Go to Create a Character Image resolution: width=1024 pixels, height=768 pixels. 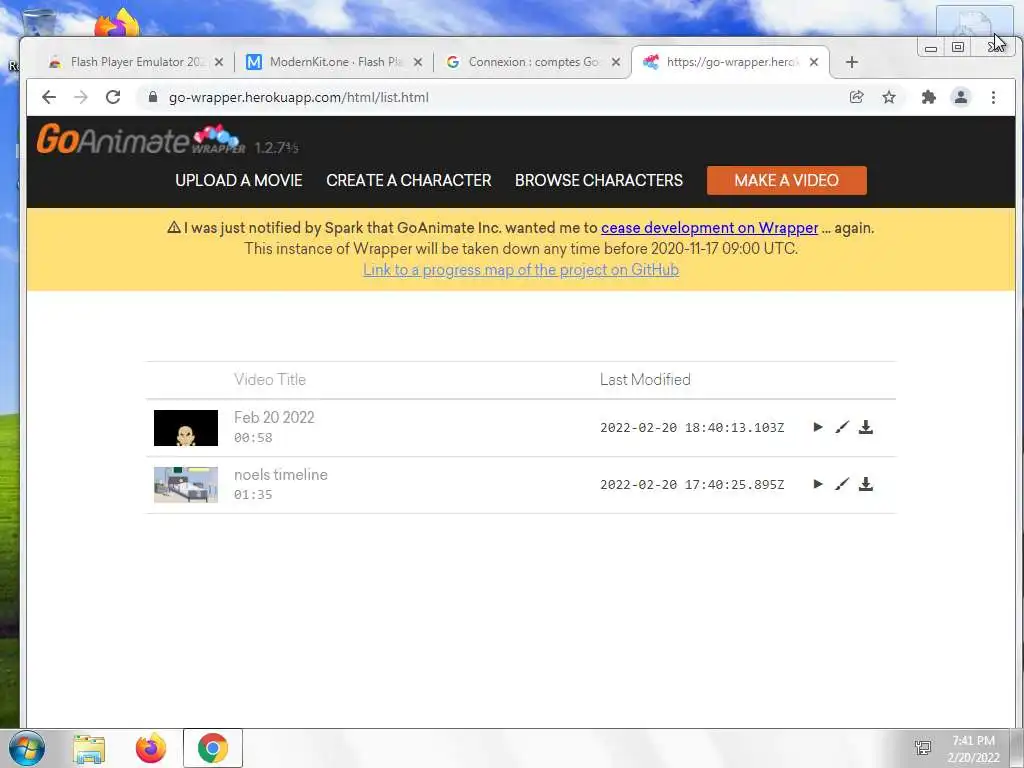(409, 180)
